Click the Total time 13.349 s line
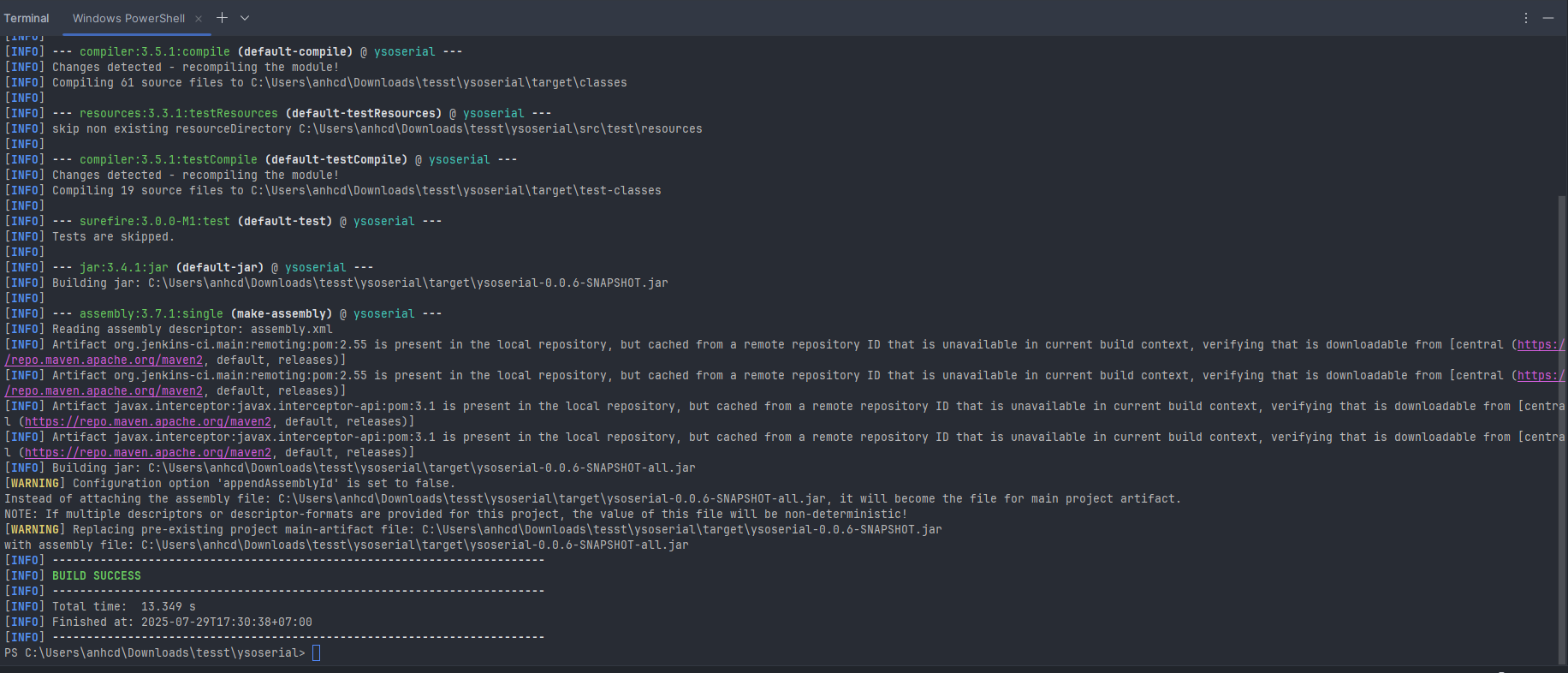This screenshot has height=673, width=1568. pyautogui.click(x=123, y=607)
